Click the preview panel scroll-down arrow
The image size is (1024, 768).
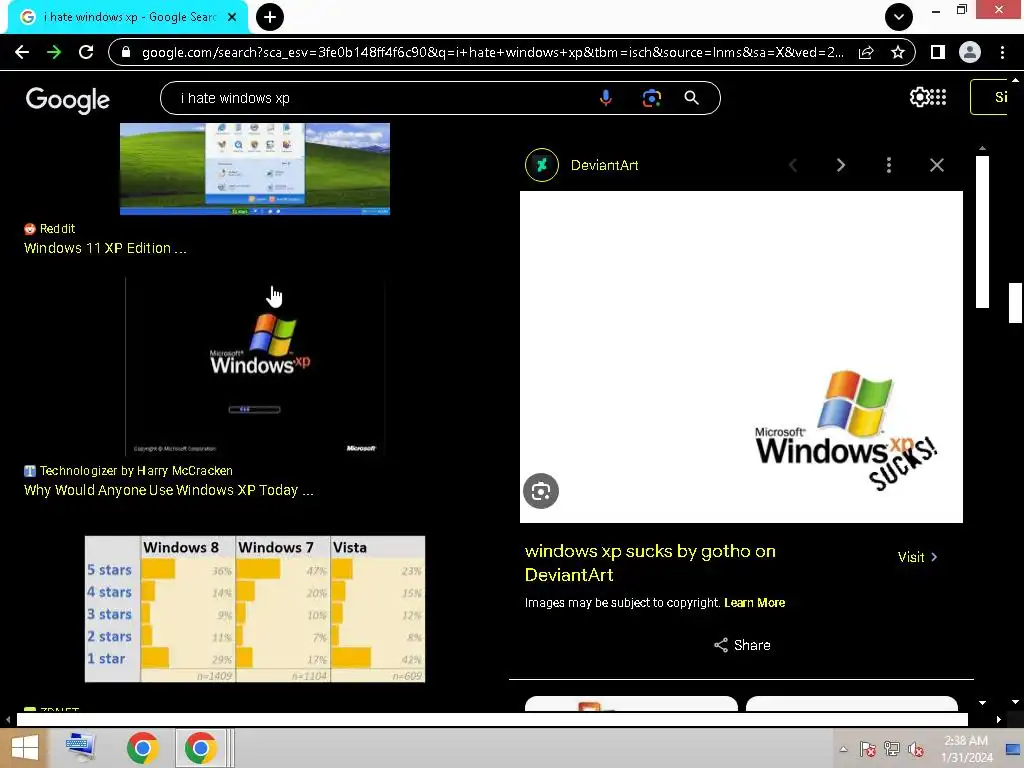(982, 703)
